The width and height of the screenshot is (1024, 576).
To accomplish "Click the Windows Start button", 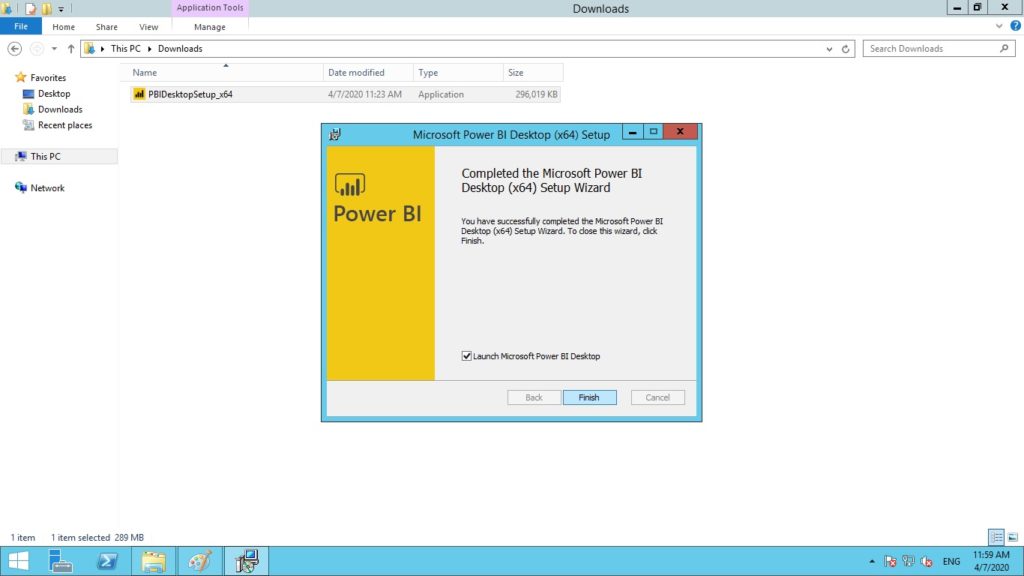I will pyautogui.click(x=18, y=561).
